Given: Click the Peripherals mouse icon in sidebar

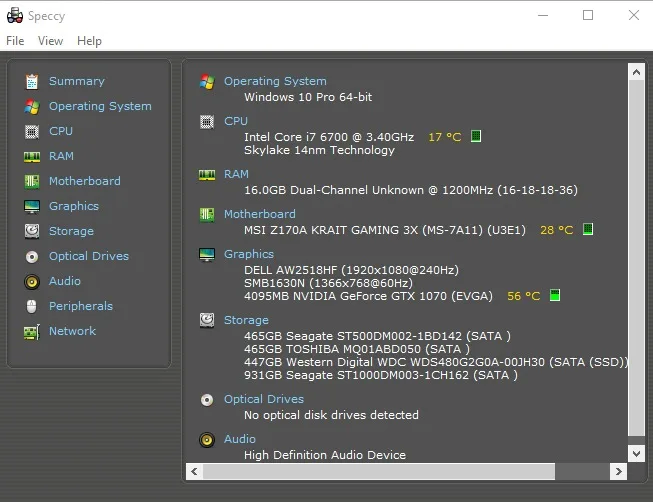Looking at the screenshot, I should (32, 307).
